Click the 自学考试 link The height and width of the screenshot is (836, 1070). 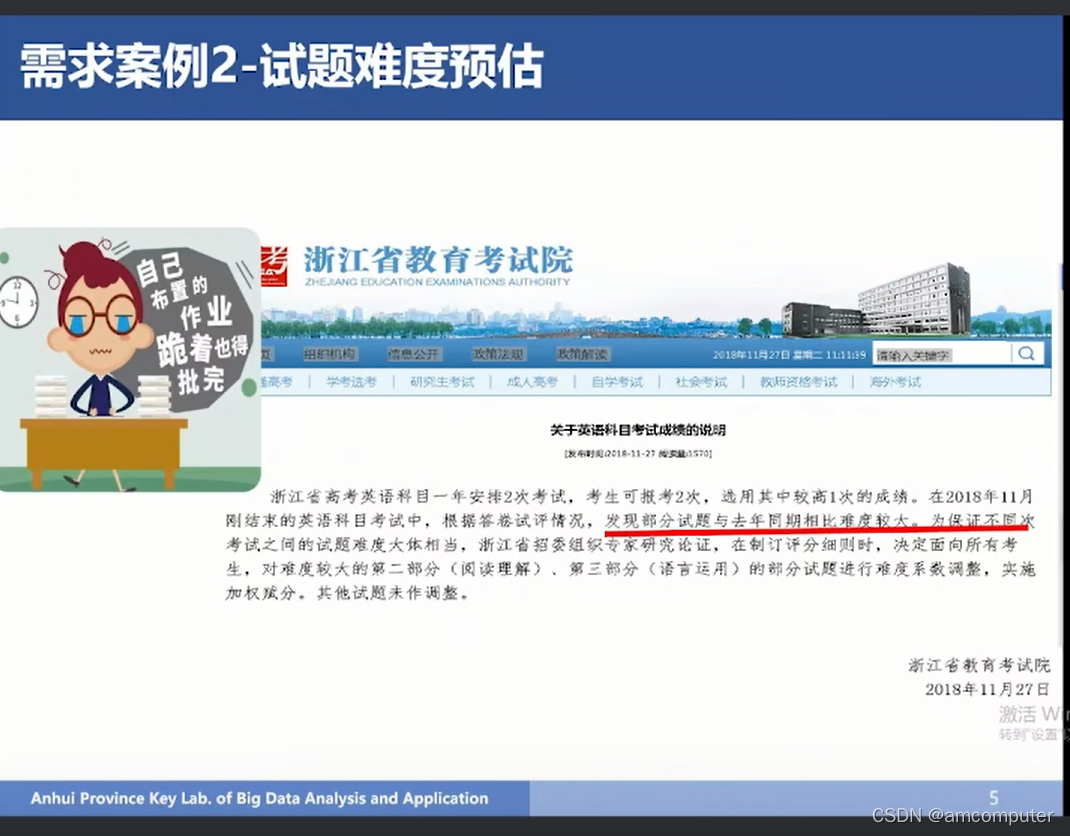(x=617, y=382)
